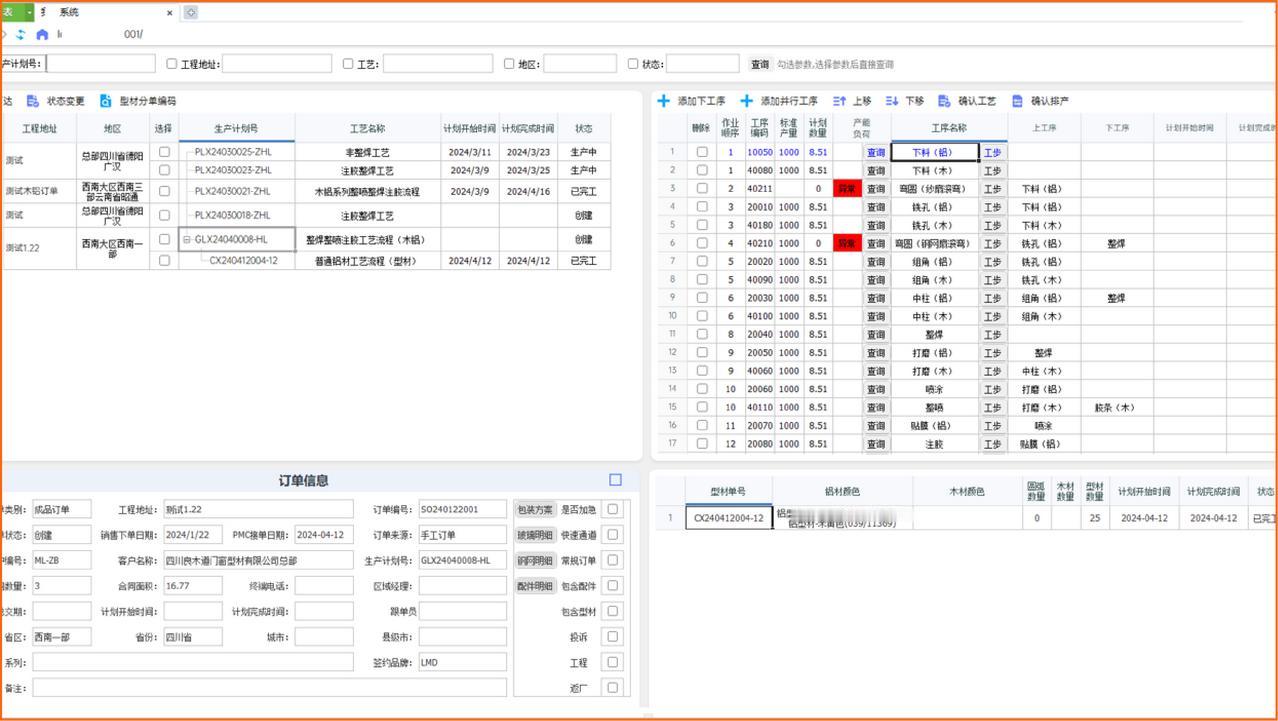Screen dimensions: 1278x721
Task: Click the CX240412004-12 cell in bottom table
Action: tap(729, 518)
